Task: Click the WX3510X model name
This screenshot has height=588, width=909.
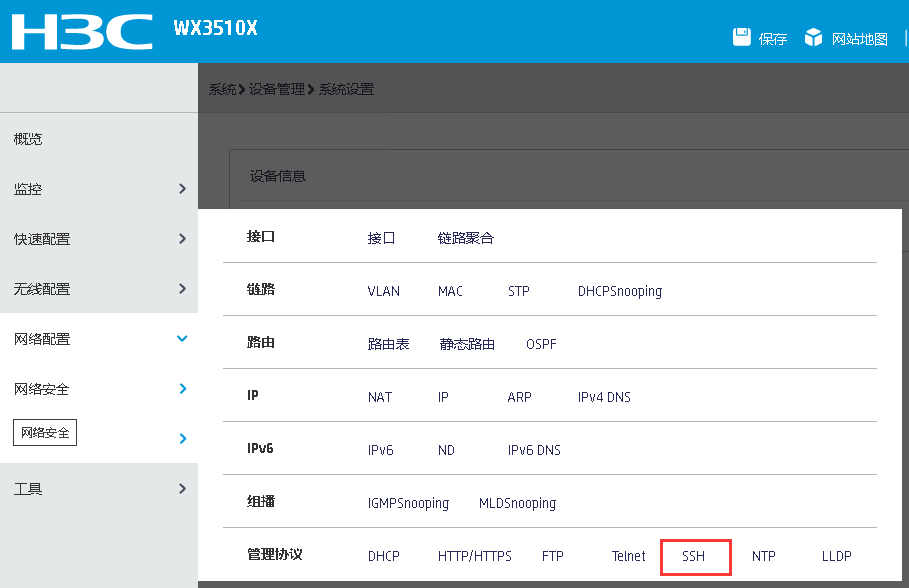Action: click(x=215, y=28)
